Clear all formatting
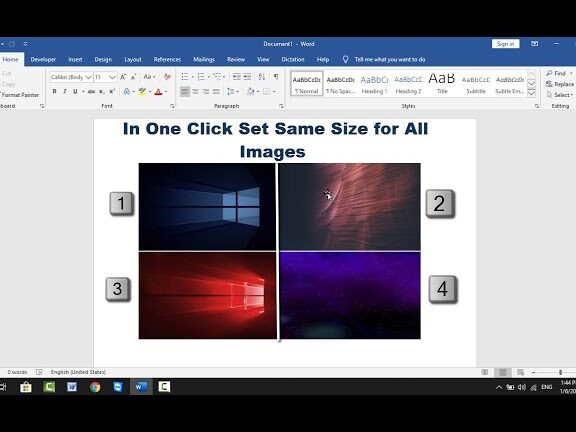The width and height of the screenshot is (576, 432). 167,77
